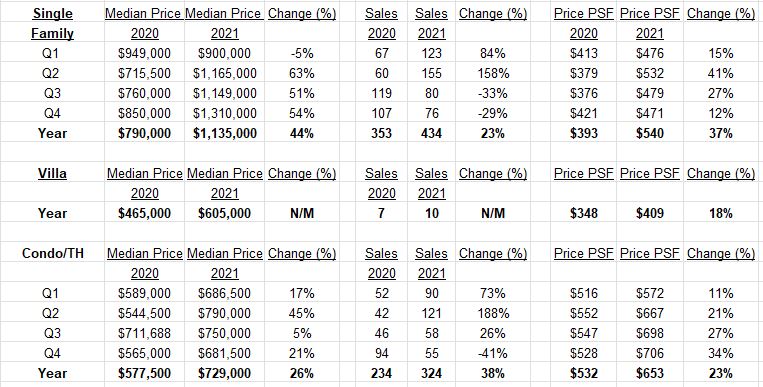This screenshot has height=387, width=763.
Task: Select the Villa section header cell
Action: 53,173
